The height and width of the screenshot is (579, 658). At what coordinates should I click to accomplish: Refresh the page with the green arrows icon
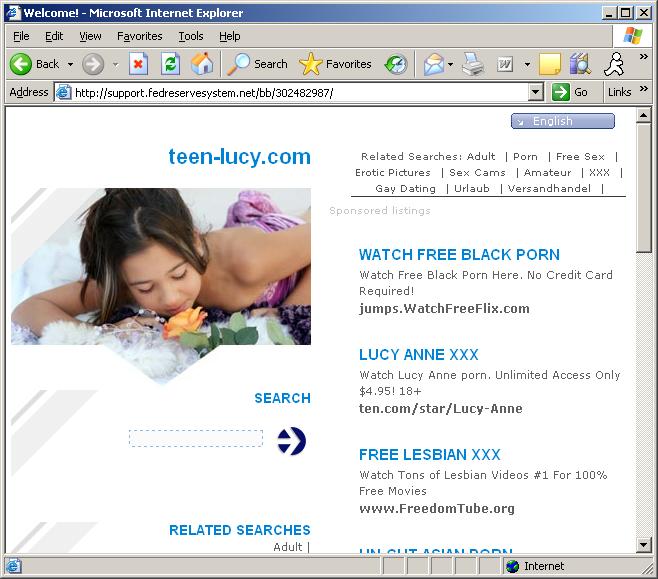[170, 64]
